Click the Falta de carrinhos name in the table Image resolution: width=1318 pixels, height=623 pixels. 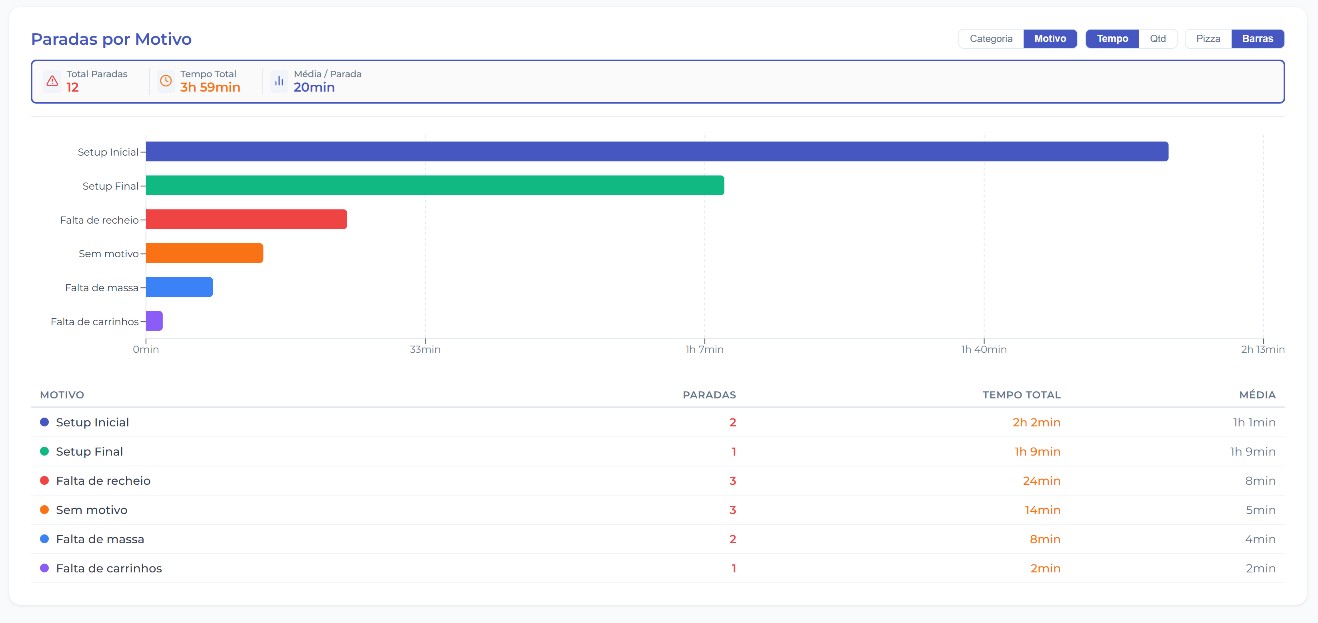109,568
